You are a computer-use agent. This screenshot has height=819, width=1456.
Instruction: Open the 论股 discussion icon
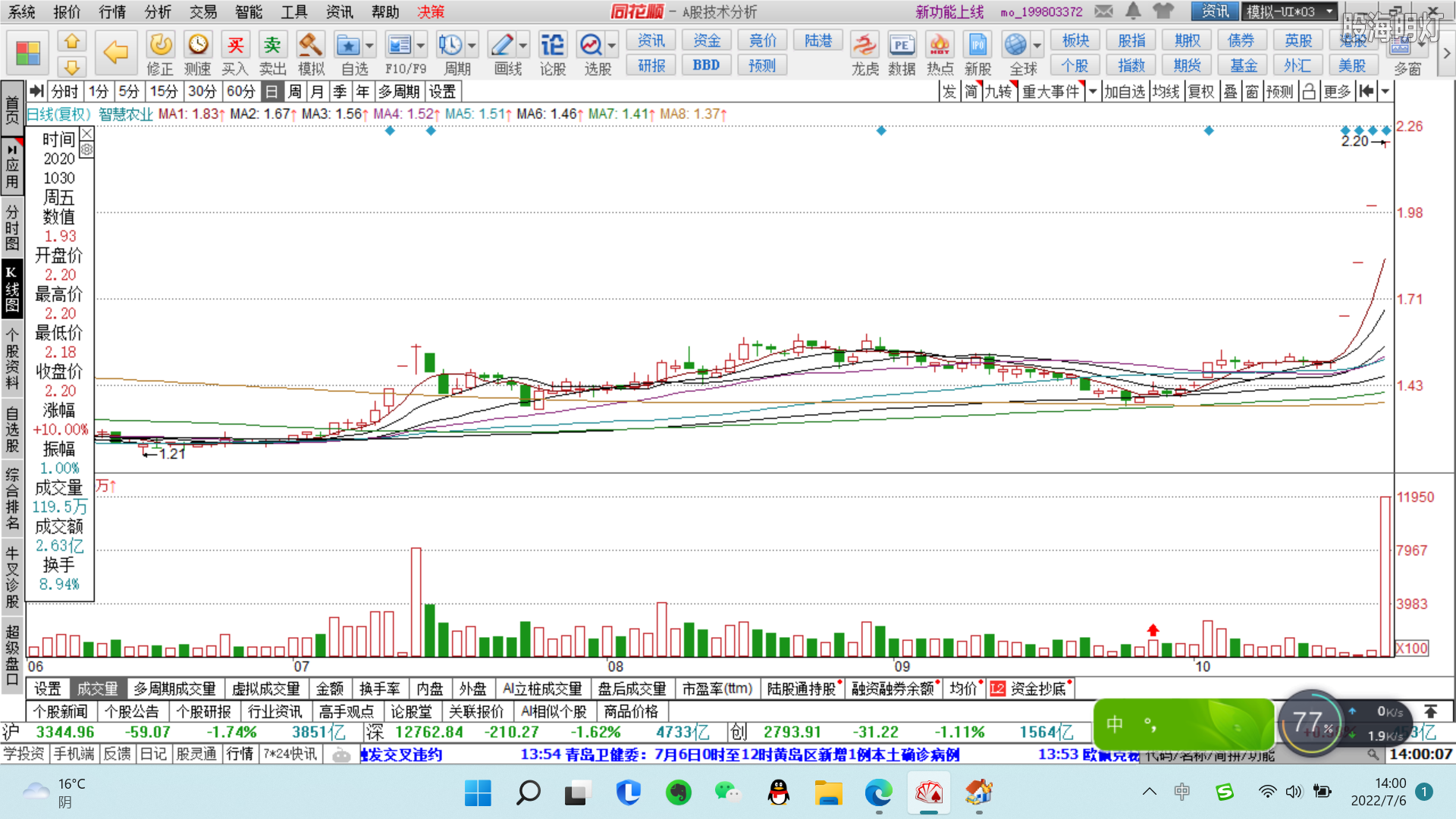pyautogui.click(x=553, y=53)
